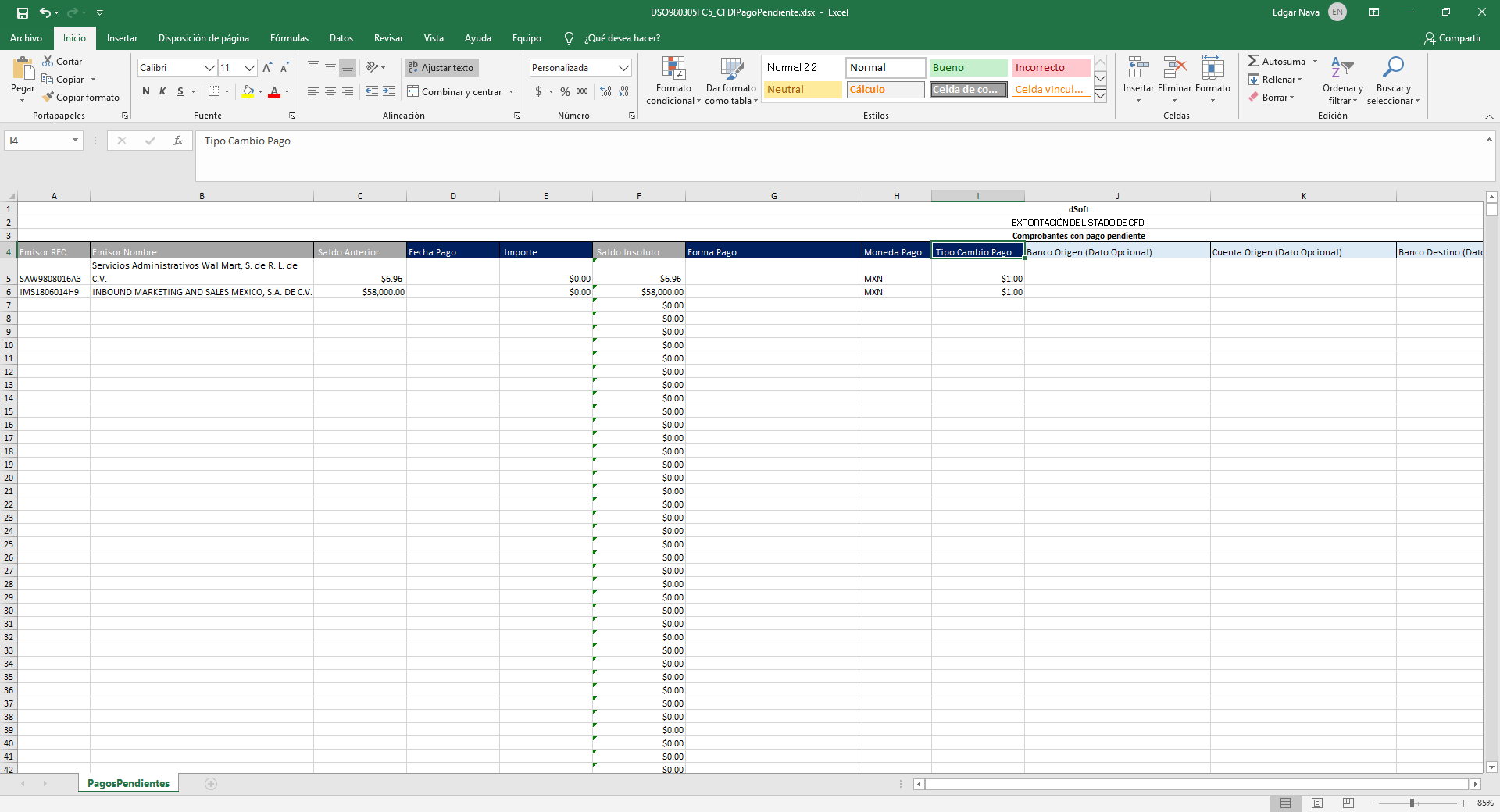1500x812 pixels.
Task: Open the Name Box dropdown arrow
Action: pyautogui.click(x=75, y=141)
